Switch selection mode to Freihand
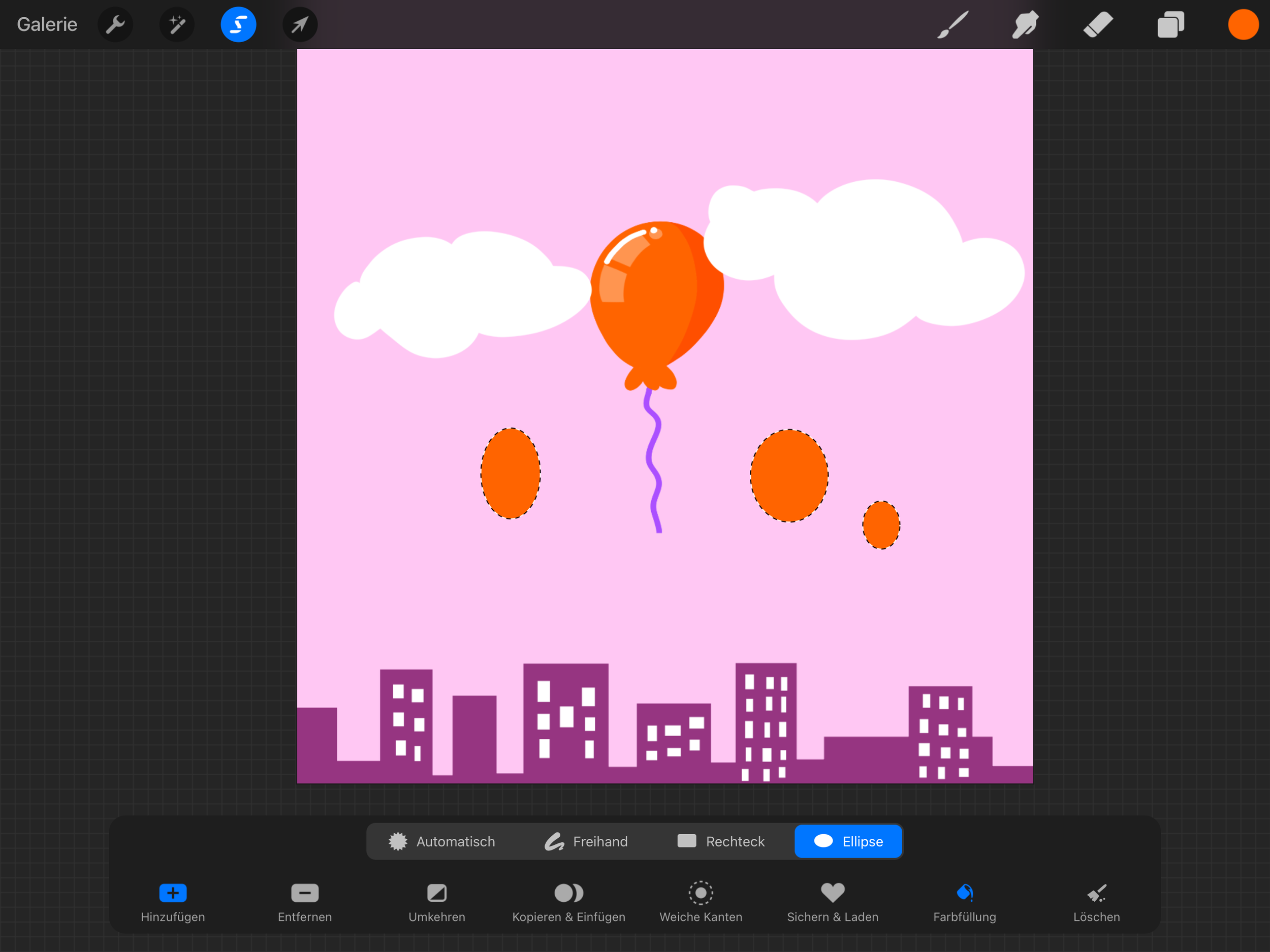1270x952 pixels. [x=586, y=841]
